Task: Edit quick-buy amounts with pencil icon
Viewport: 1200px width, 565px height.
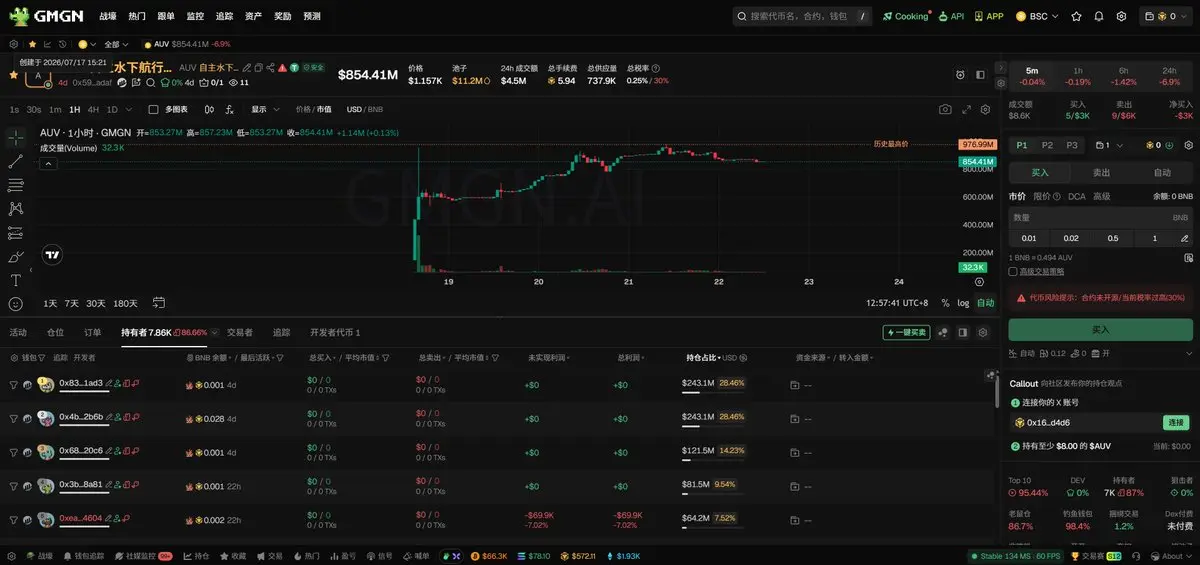Action: [1183, 238]
